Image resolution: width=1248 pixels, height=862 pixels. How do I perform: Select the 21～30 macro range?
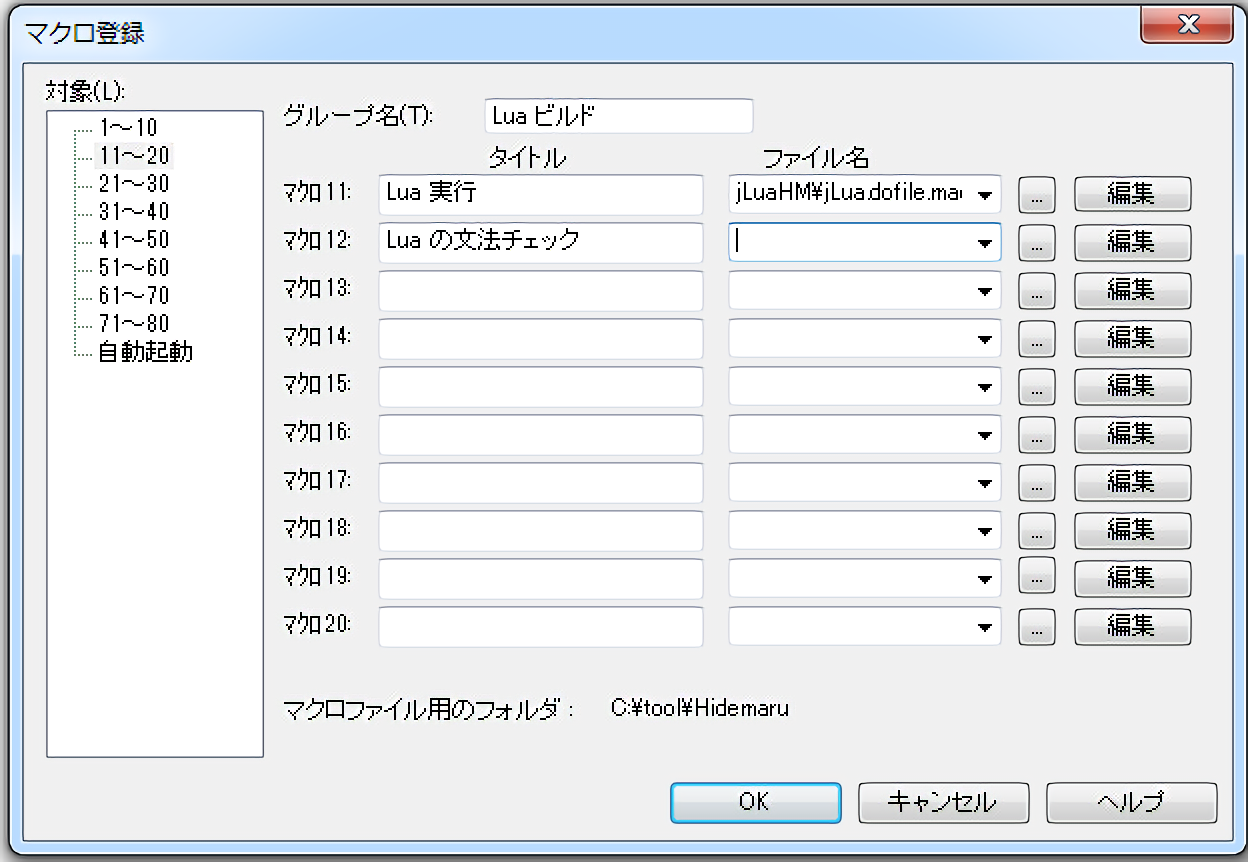134,184
